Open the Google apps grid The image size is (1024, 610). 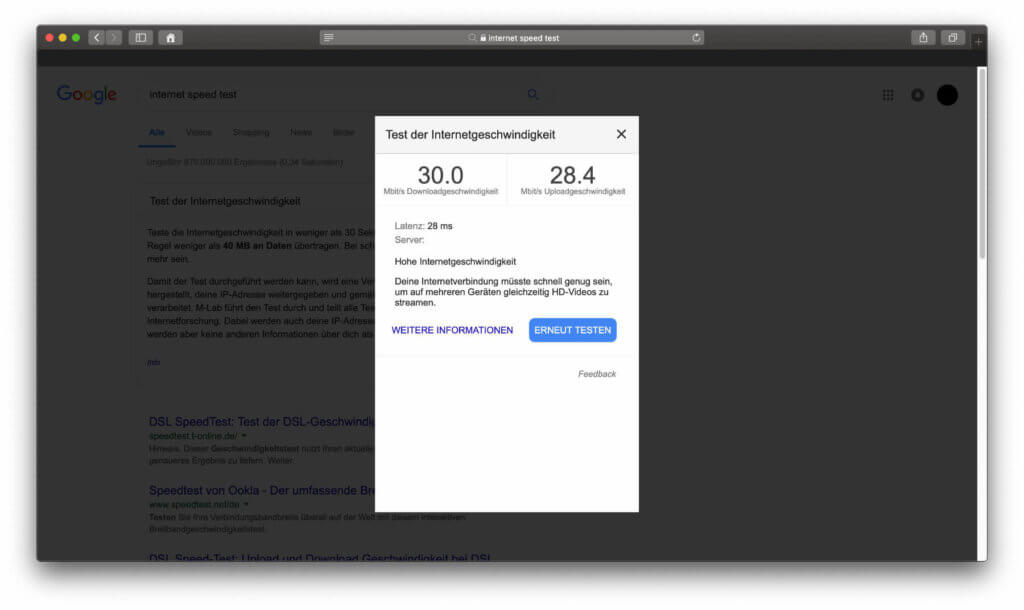click(888, 94)
